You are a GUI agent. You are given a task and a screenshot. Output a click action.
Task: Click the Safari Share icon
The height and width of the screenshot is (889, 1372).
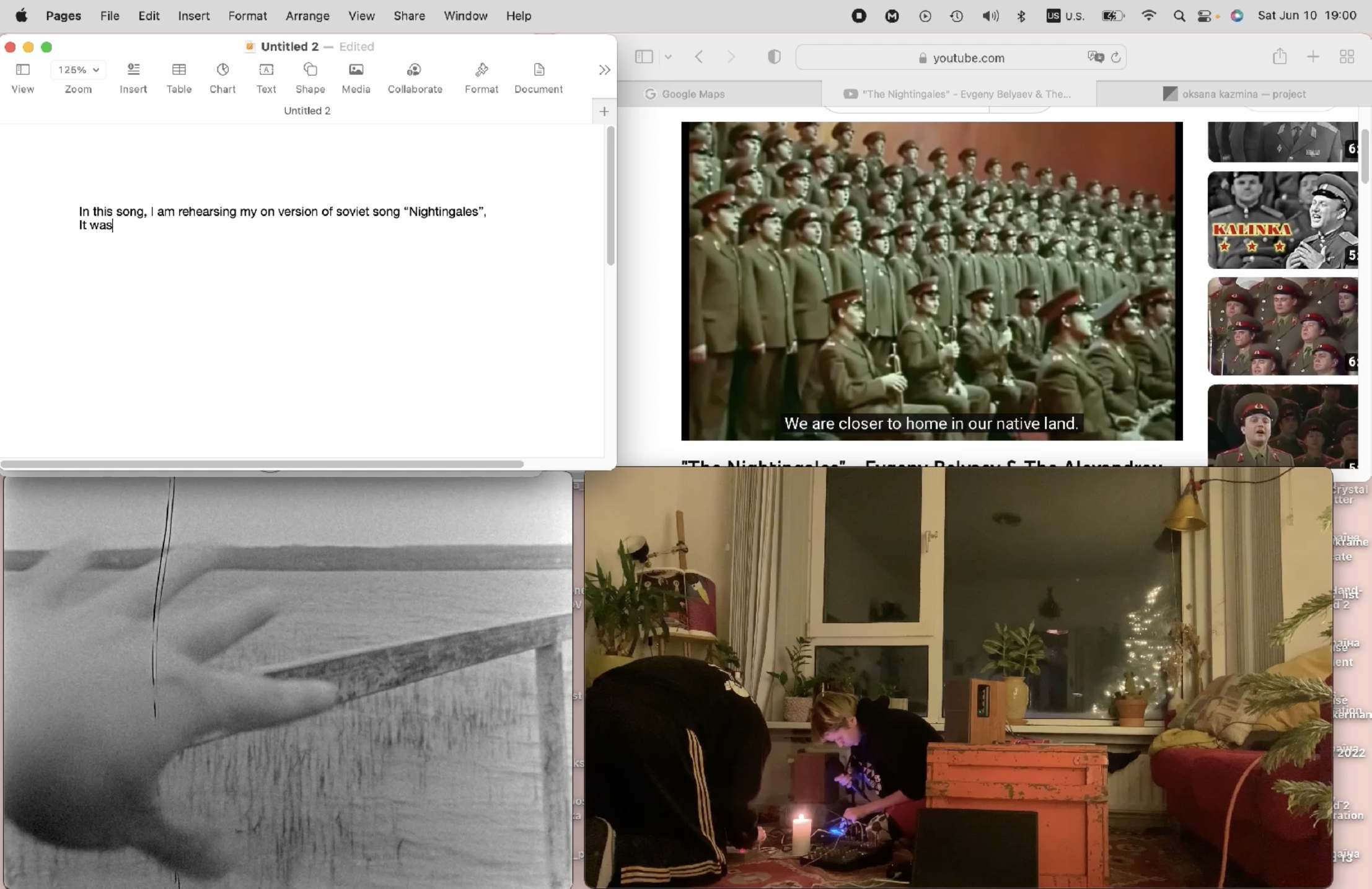1280,57
